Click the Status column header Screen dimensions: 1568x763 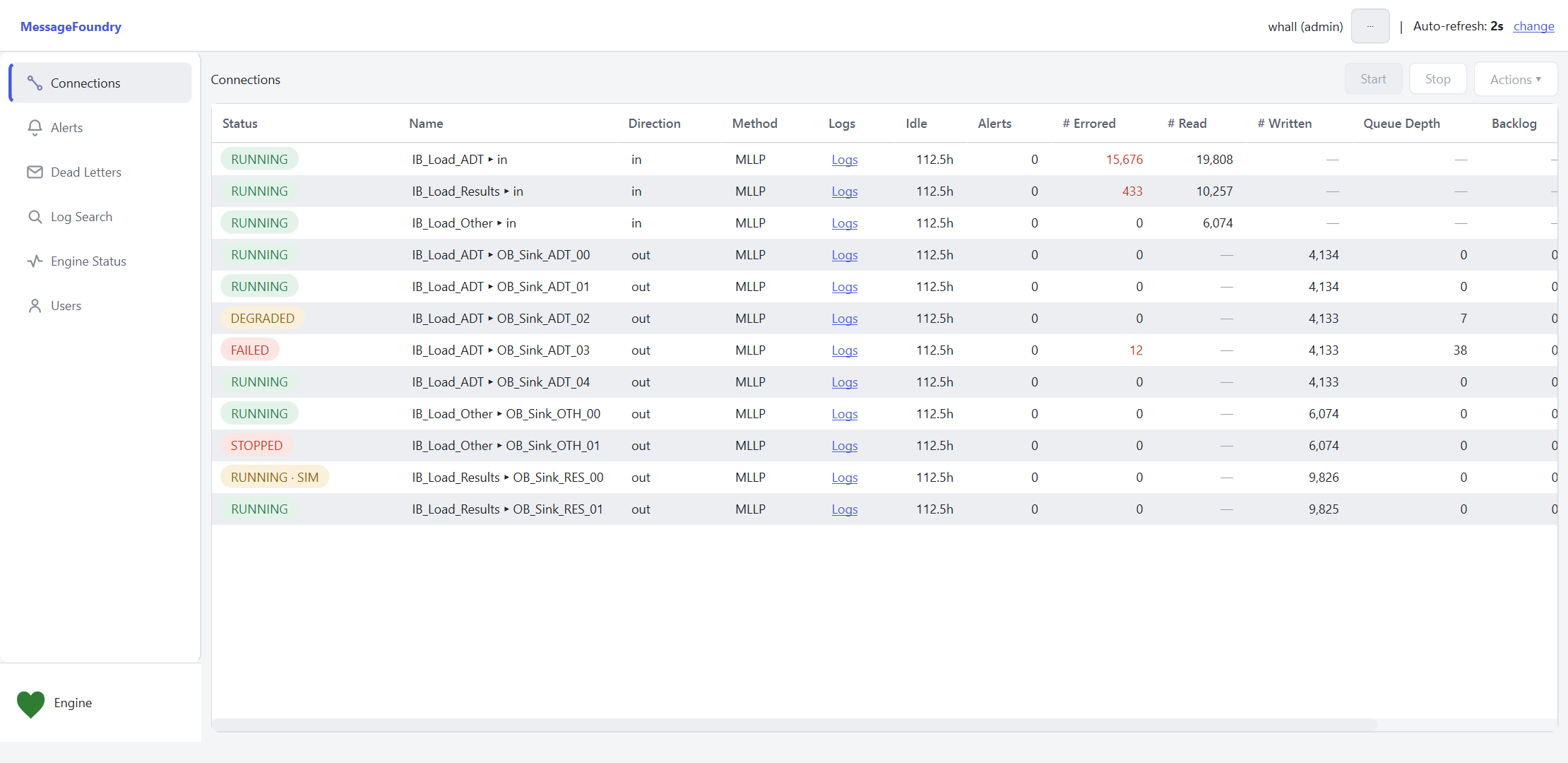[240, 124]
